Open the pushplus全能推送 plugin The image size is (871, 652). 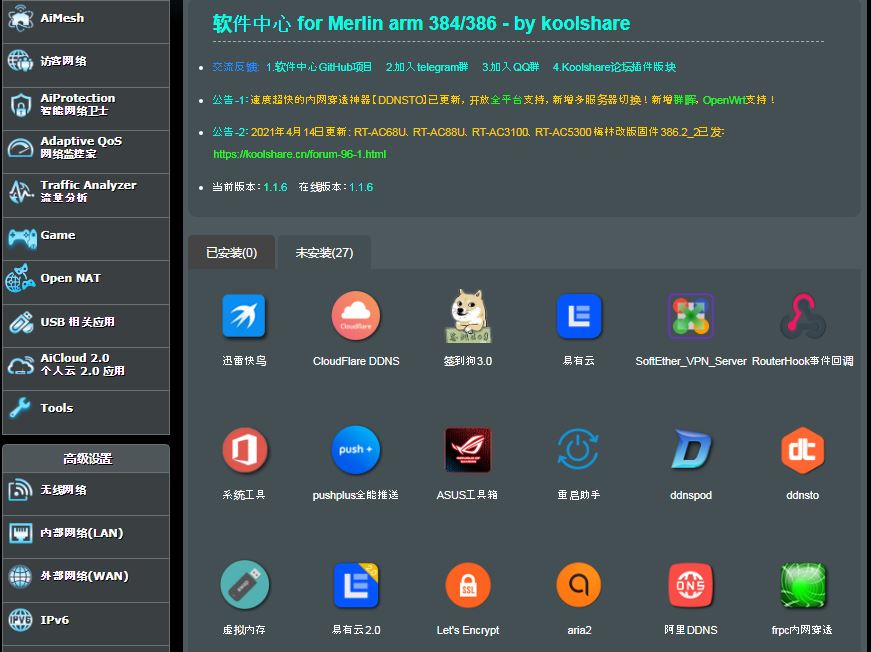[356, 451]
